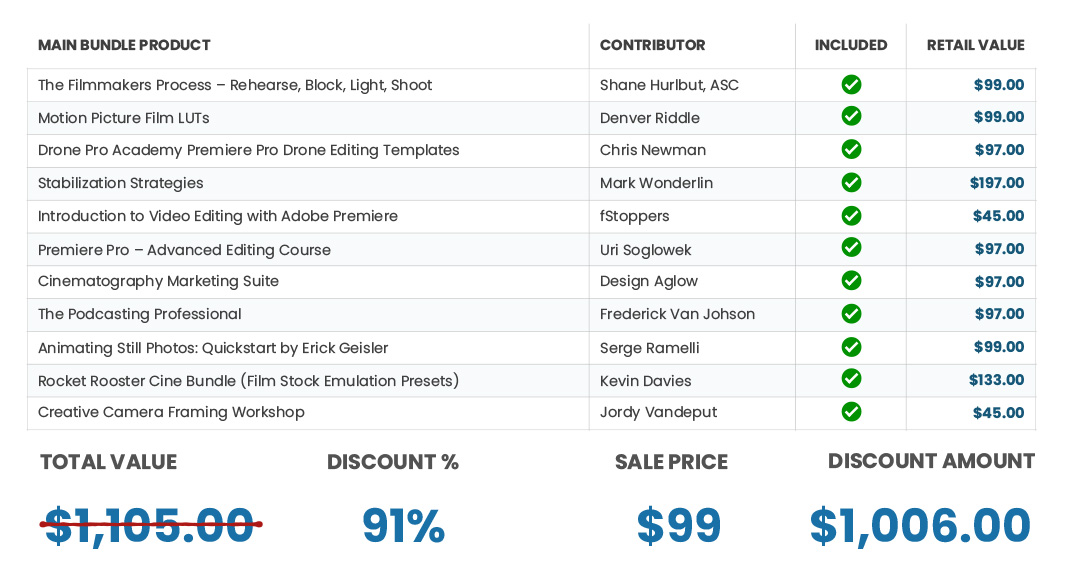Click the $99 sale price

click(679, 526)
